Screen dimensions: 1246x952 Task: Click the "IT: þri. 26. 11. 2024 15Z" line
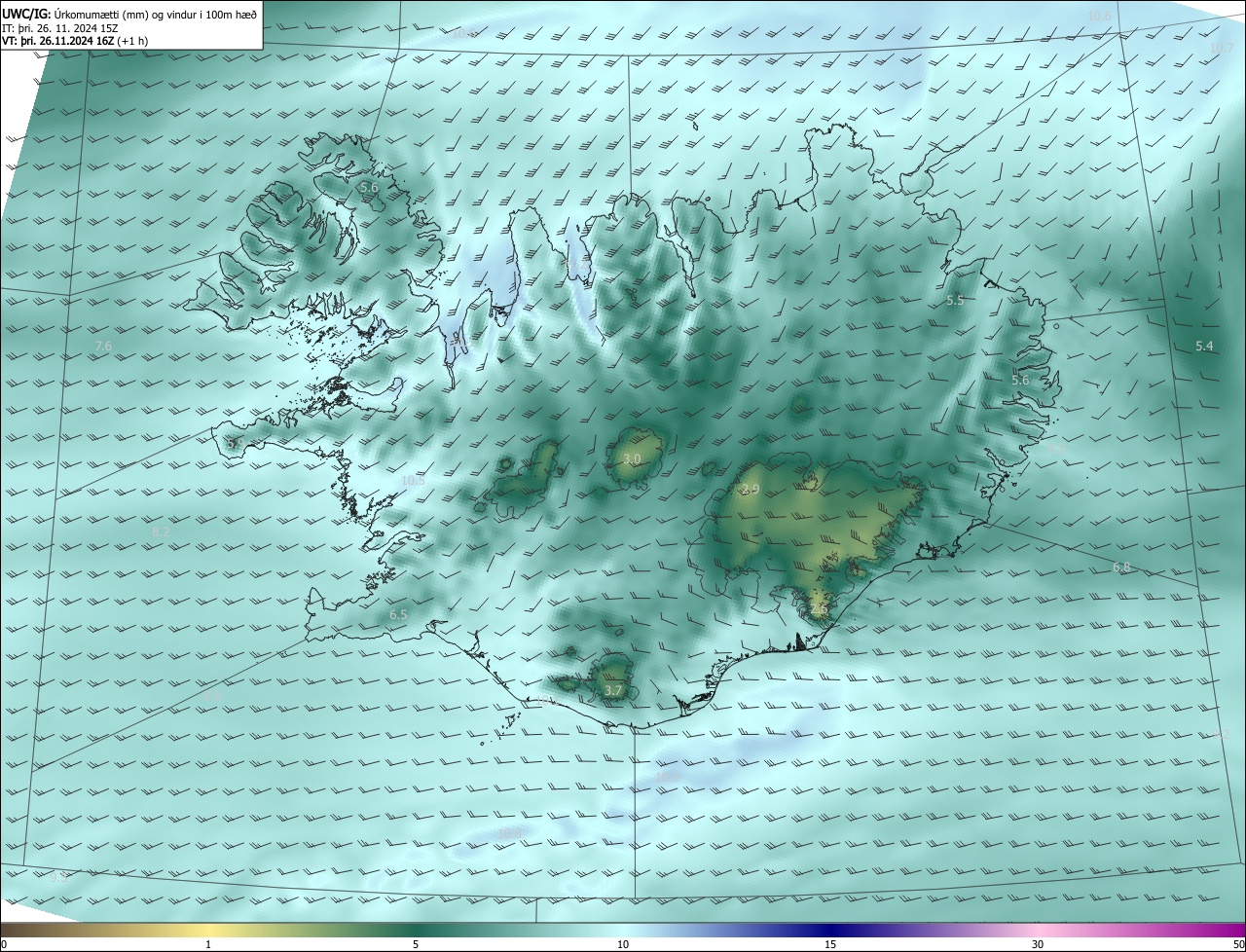(x=60, y=28)
